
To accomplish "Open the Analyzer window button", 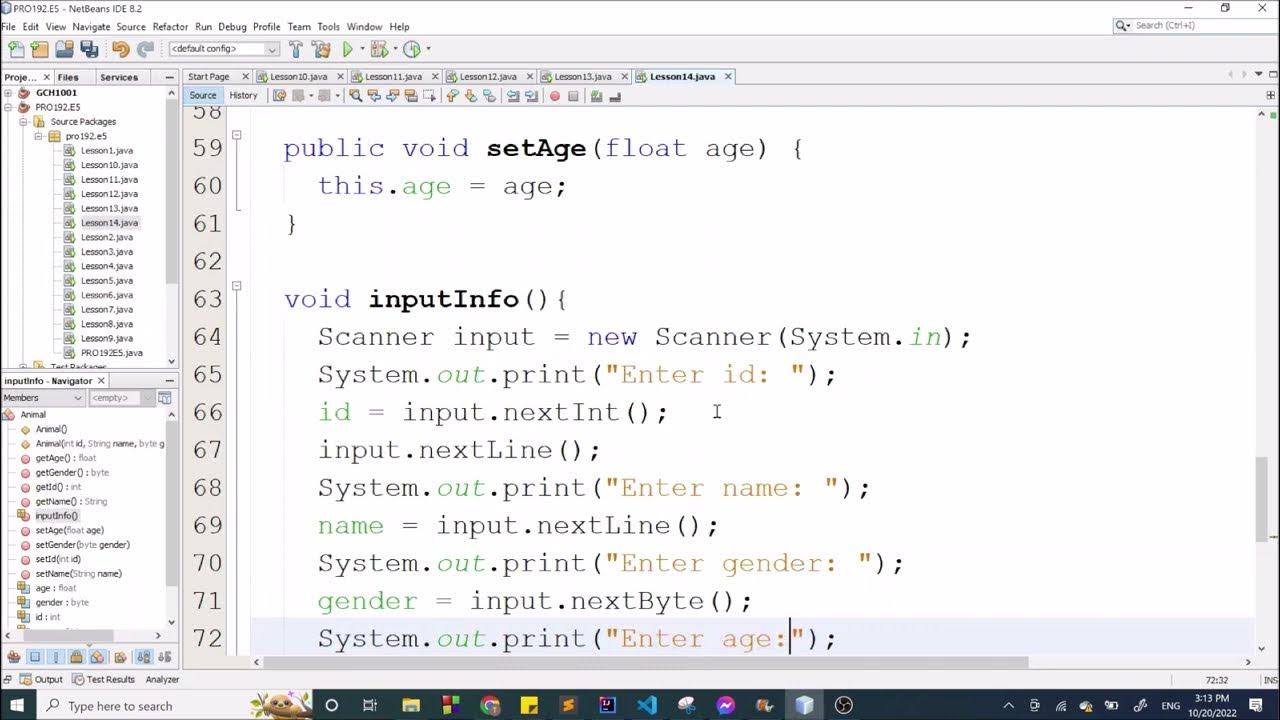I will point(162,679).
